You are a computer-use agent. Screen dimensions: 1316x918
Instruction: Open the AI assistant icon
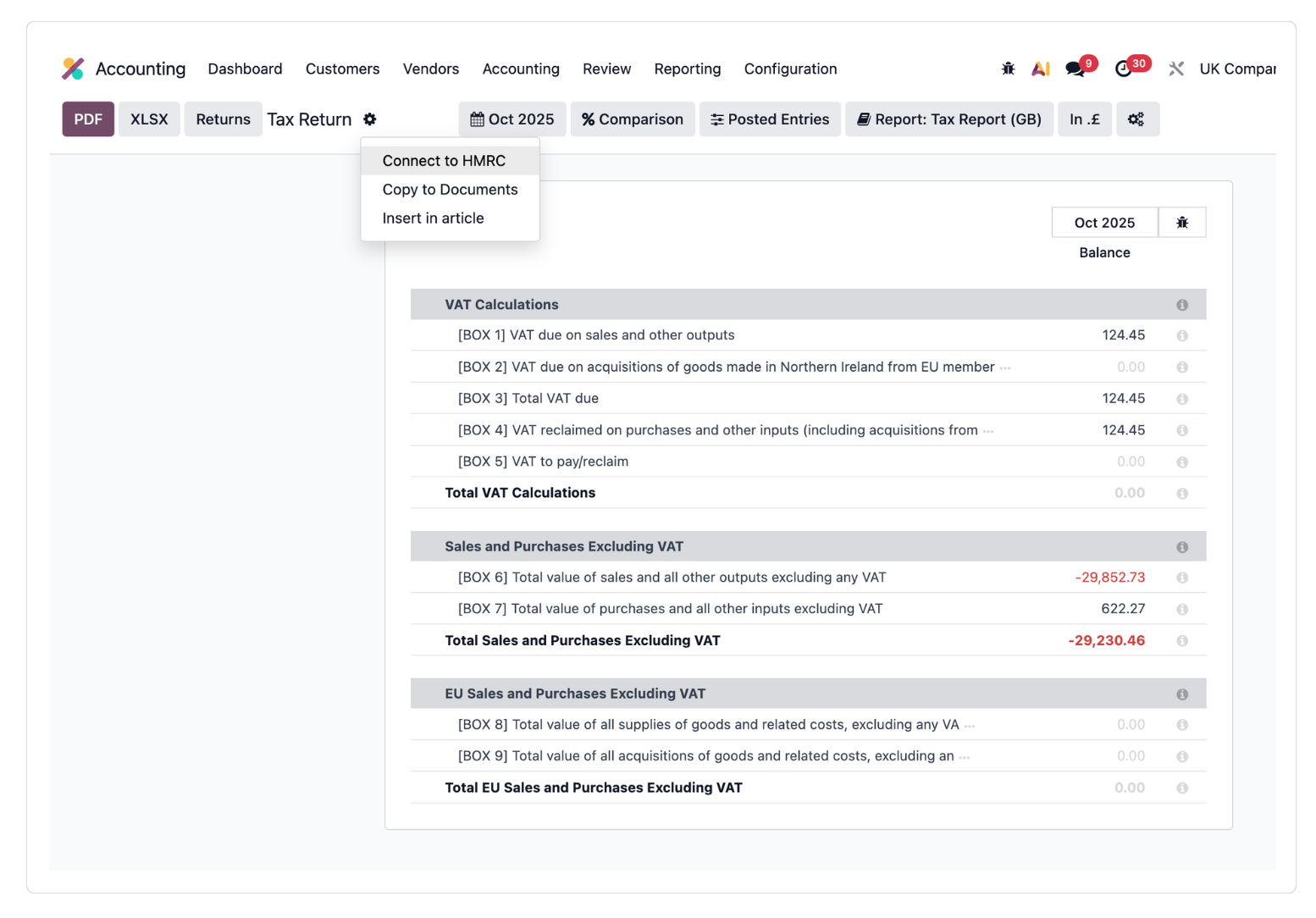pyautogui.click(x=1040, y=69)
